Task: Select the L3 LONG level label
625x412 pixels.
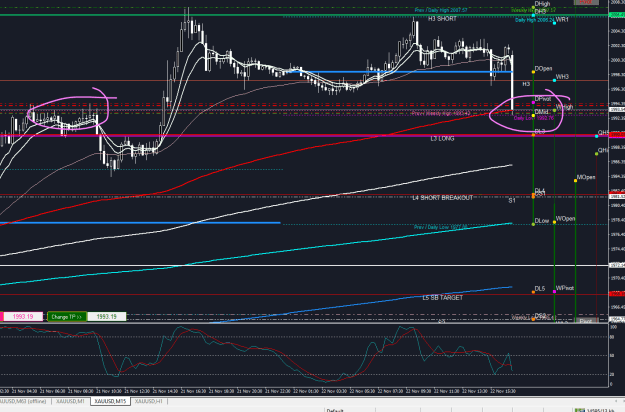Action: [442, 138]
